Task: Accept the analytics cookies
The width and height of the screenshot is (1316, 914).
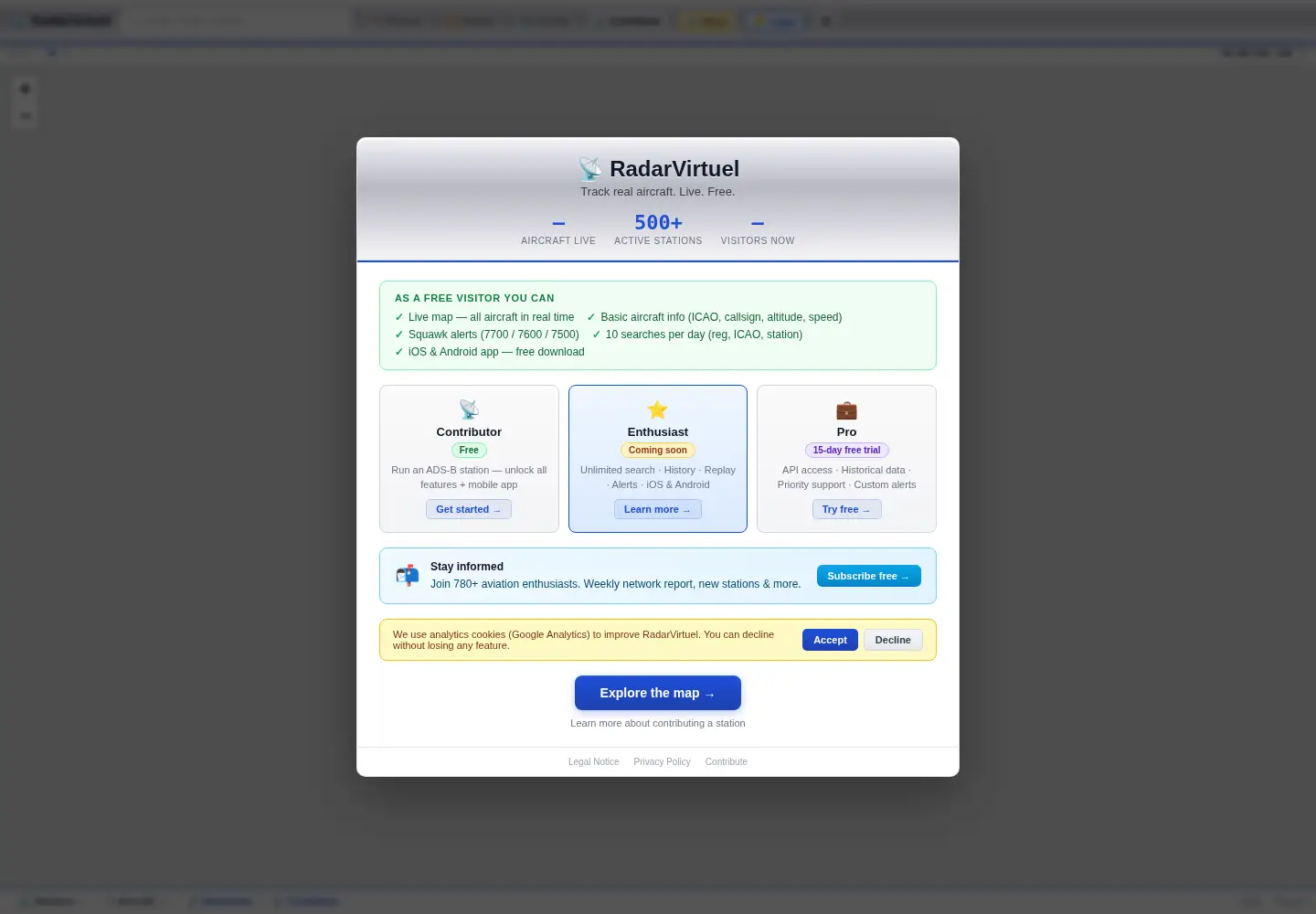Action: point(830,640)
